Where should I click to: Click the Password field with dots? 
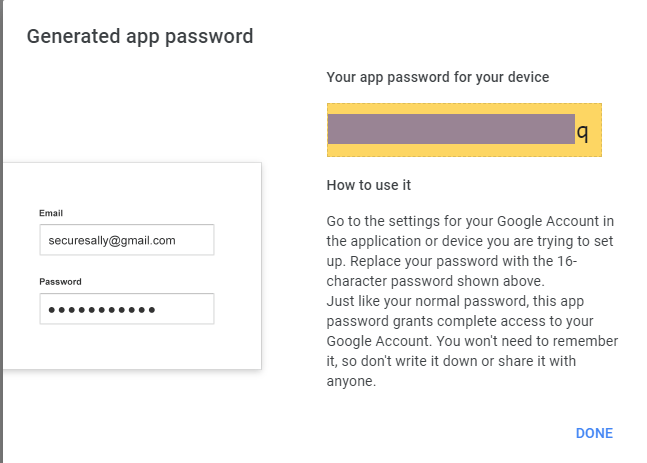(127, 309)
